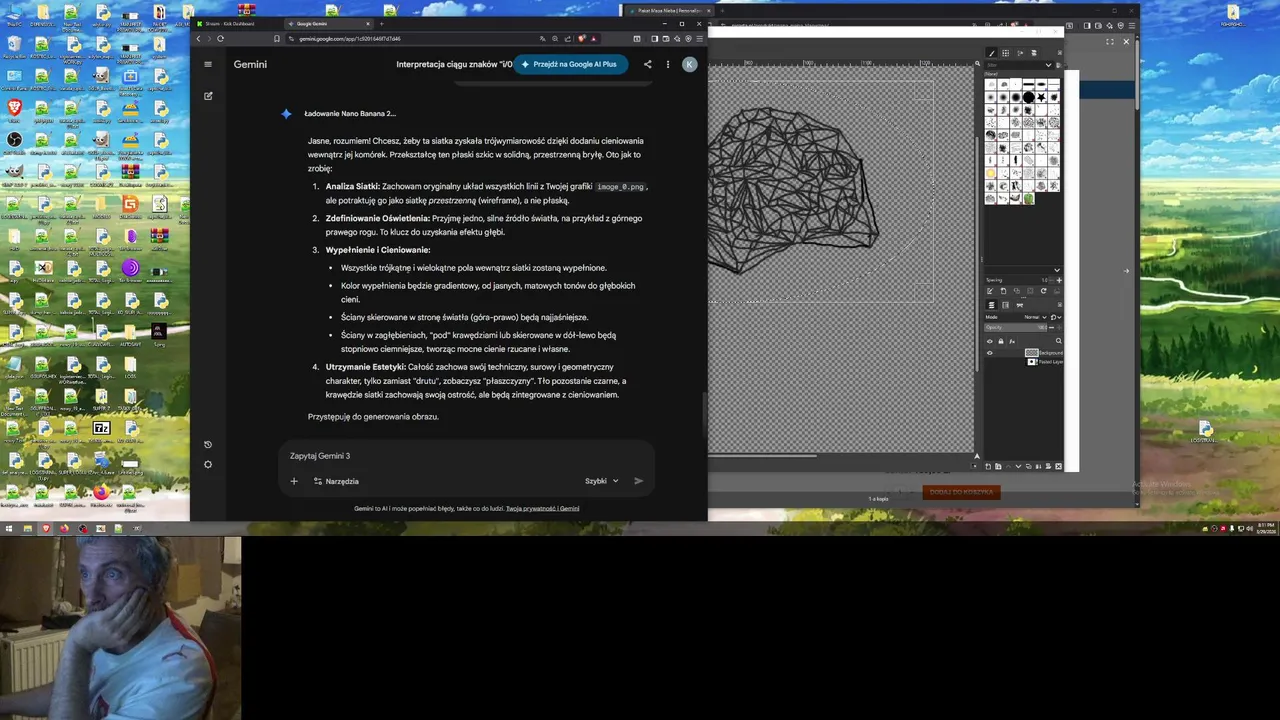Toggle visibility of the Background layer
The width and height of the screenshot is (1280, 720).
pyautogui.click(x=990, y=353)
